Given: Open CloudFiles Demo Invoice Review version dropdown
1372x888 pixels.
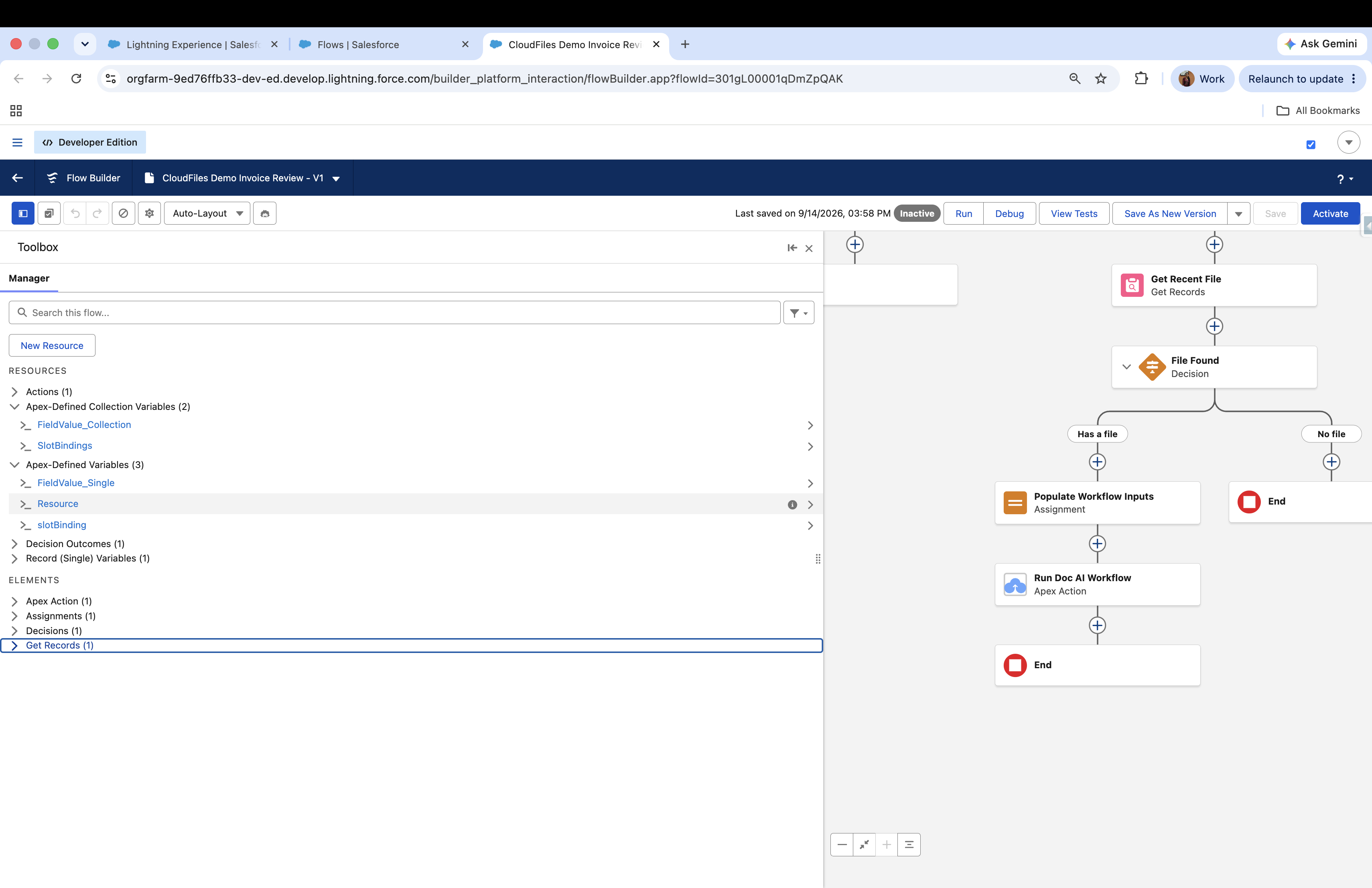Looking at the screenshot, I should click(x=336, y=178).
